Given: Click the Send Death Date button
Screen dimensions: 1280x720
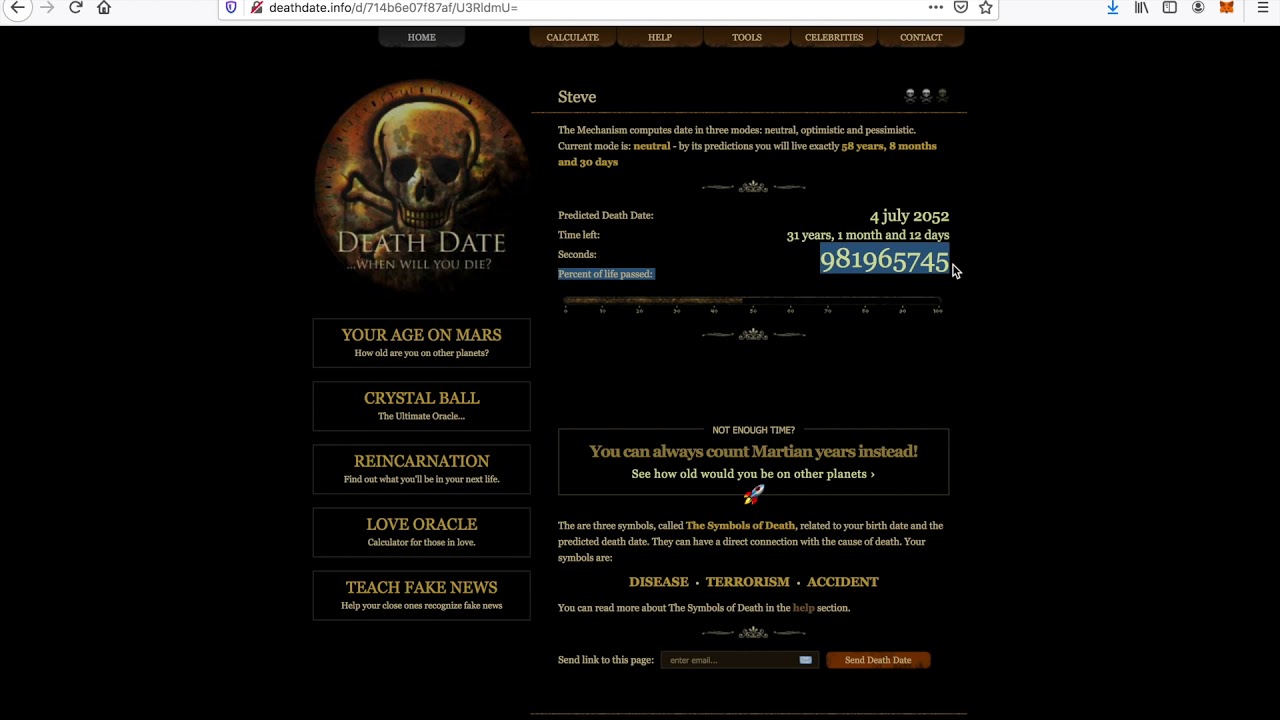Looking at the screenshot, I should pyautogui.click(x=878, y=660).
